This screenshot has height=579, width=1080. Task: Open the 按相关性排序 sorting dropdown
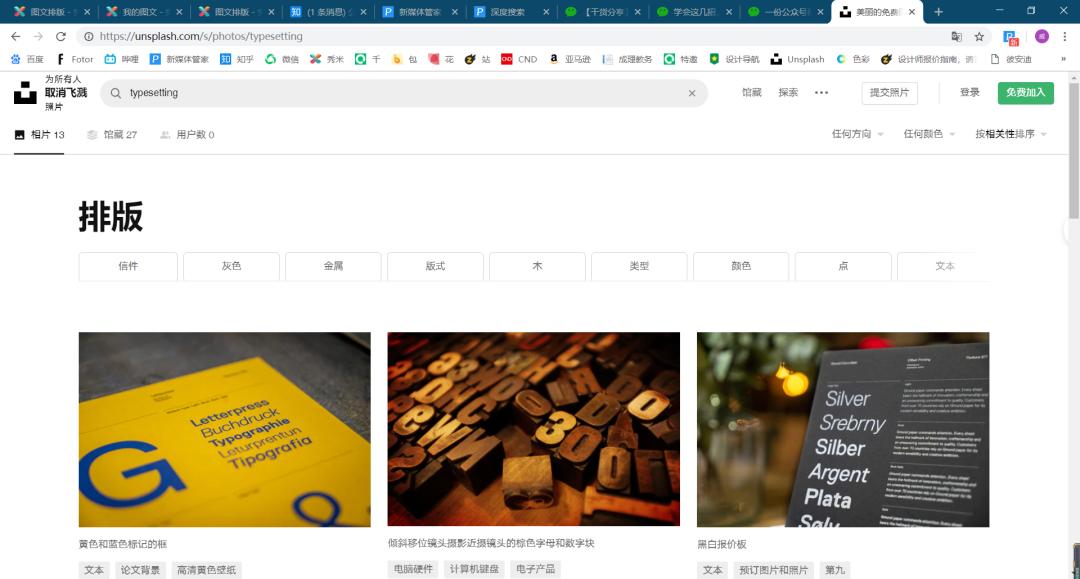click(1010, 134)
